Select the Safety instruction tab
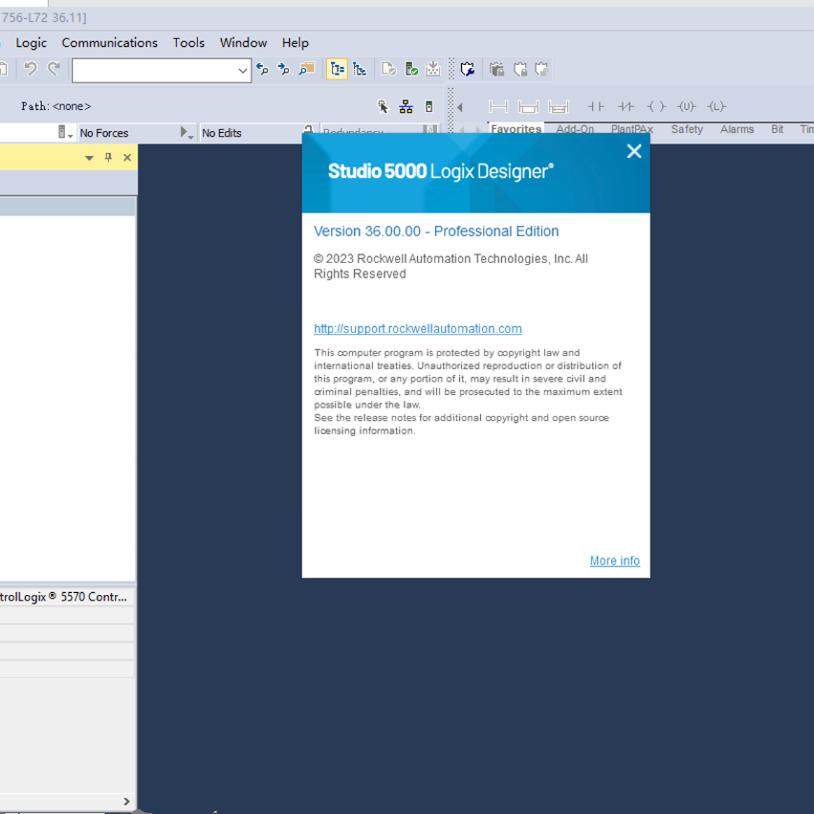 coord(687,129)
